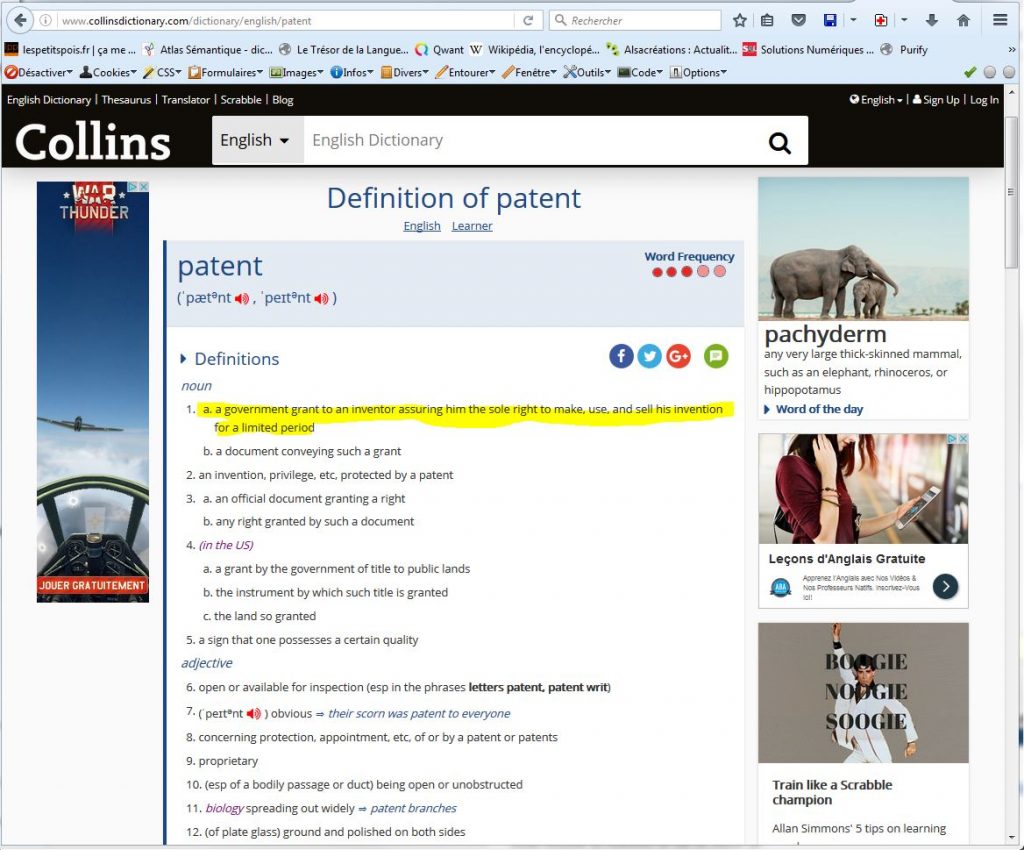Open the Firefox hamburger menu
The image size is (1024, 850).
1000,20
